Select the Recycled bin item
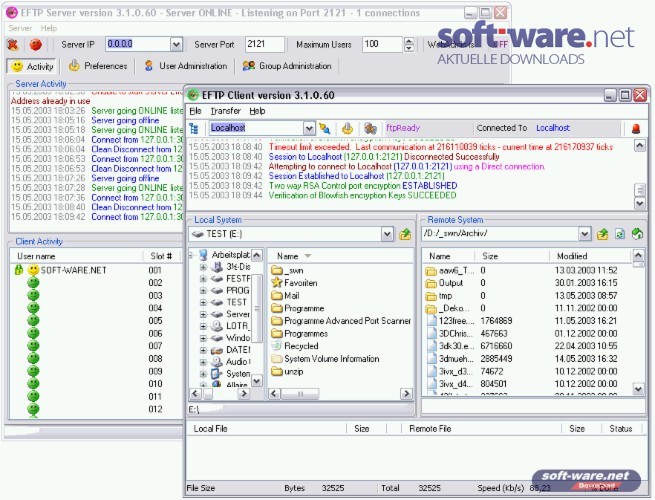This screenshot has height=500, width=655. (295, 346)
